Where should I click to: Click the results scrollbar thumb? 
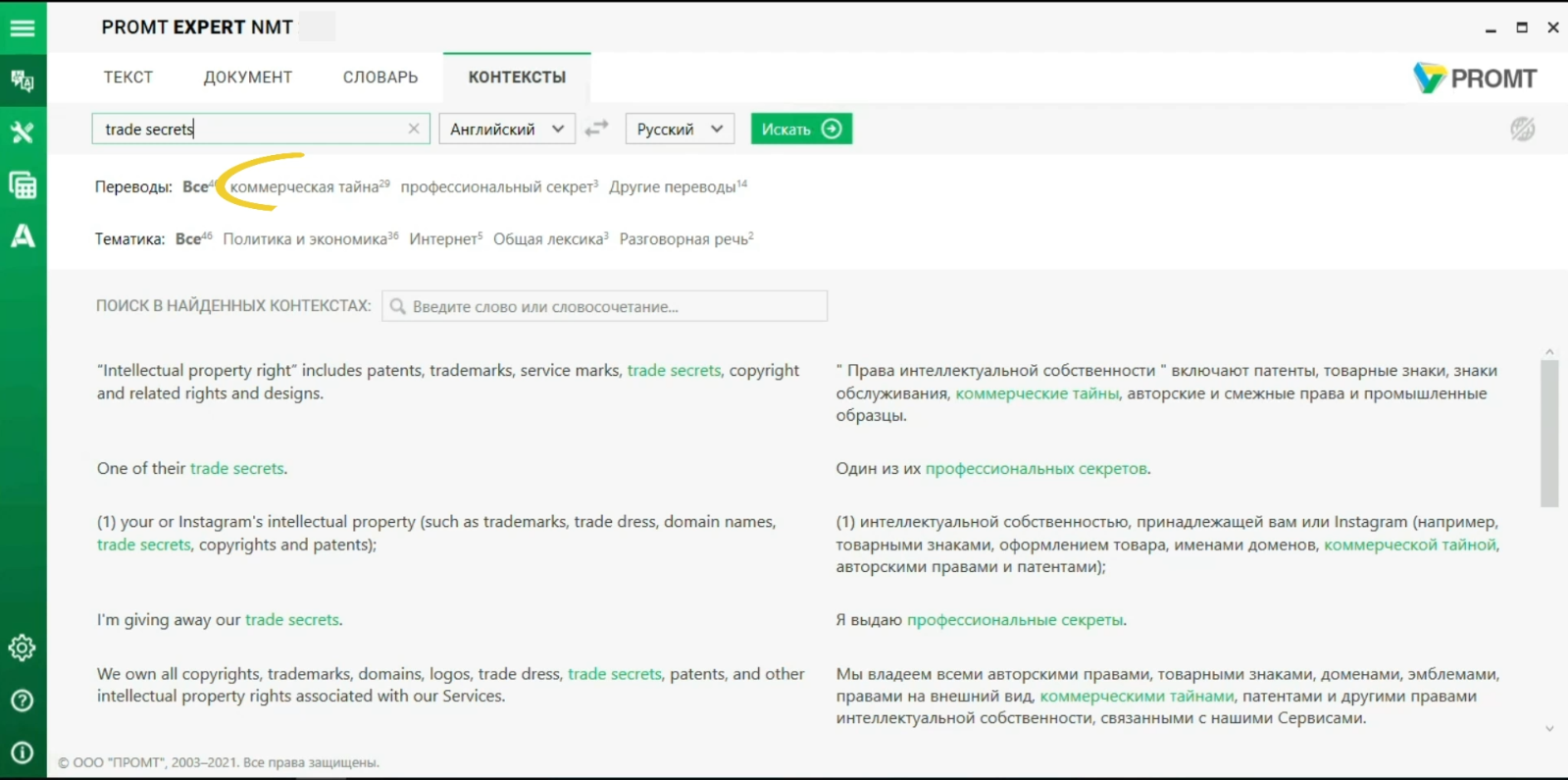point(1549,433)
